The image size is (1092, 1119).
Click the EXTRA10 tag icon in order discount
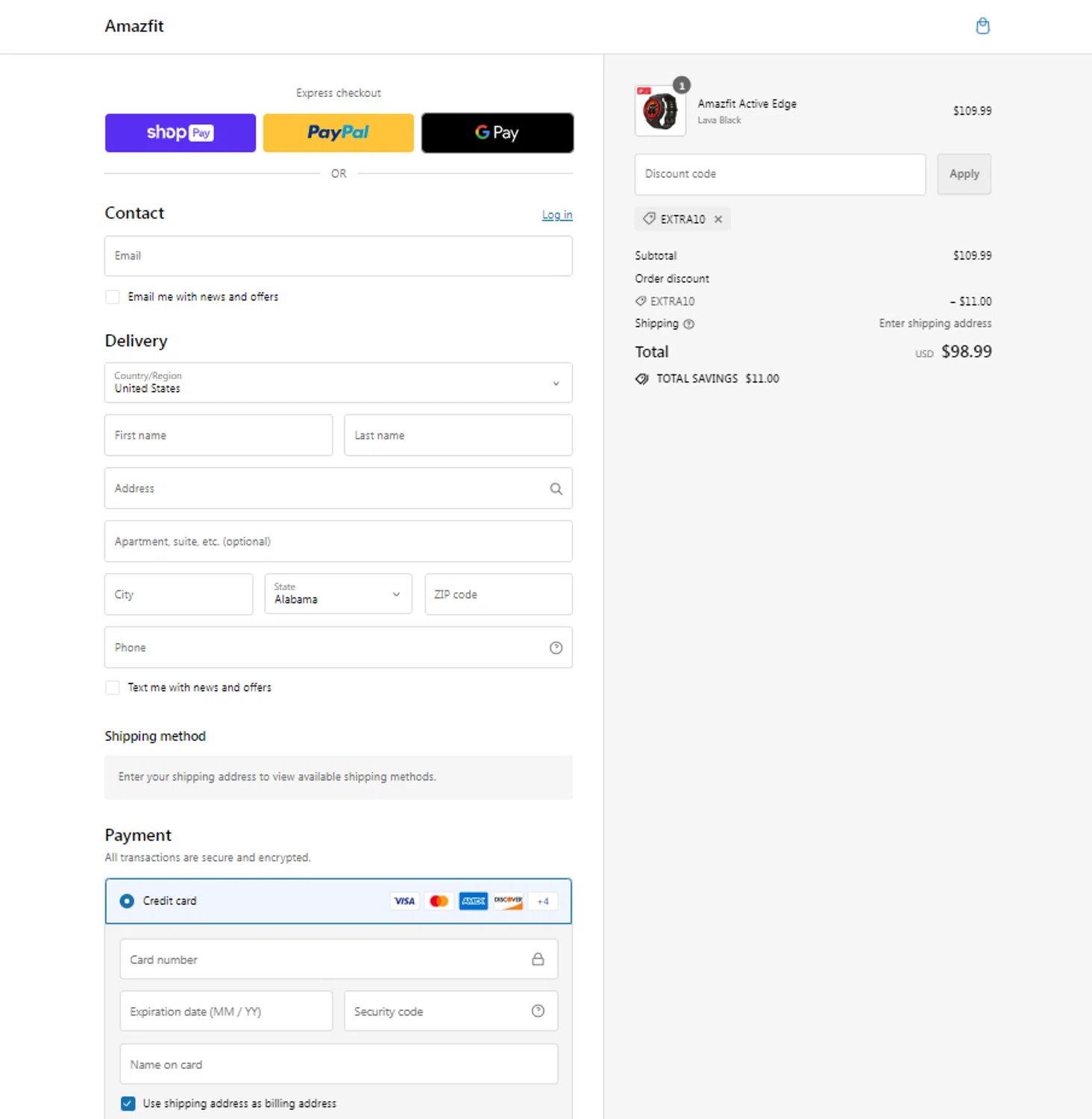(641, 301)
